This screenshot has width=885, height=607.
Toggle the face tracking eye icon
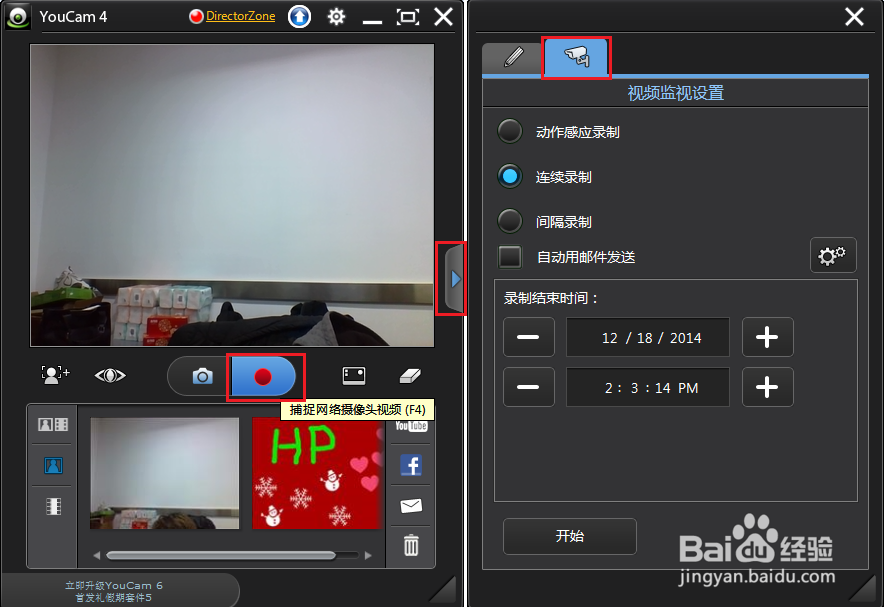tap(110, 375)
